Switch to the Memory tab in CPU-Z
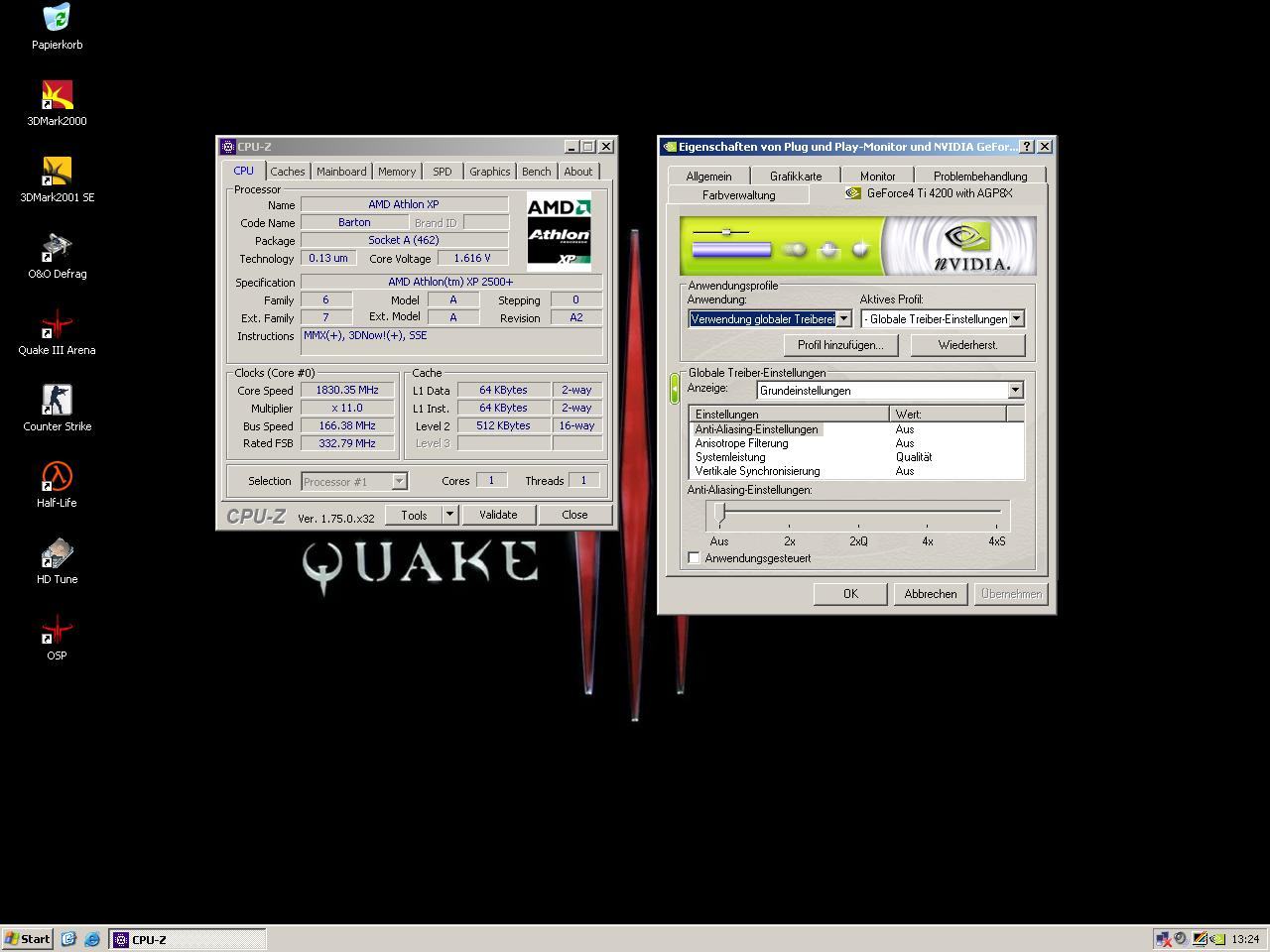The image size is (1270, 952). coord(397,172)
